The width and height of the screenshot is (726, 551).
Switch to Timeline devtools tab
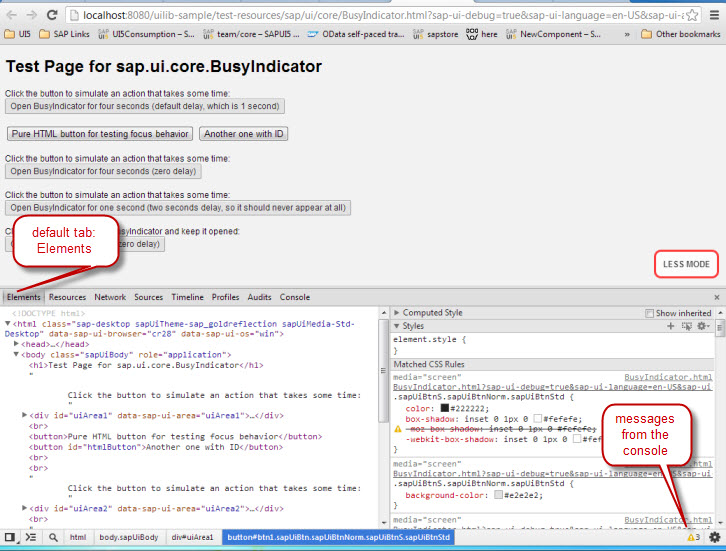pos(187,297)
